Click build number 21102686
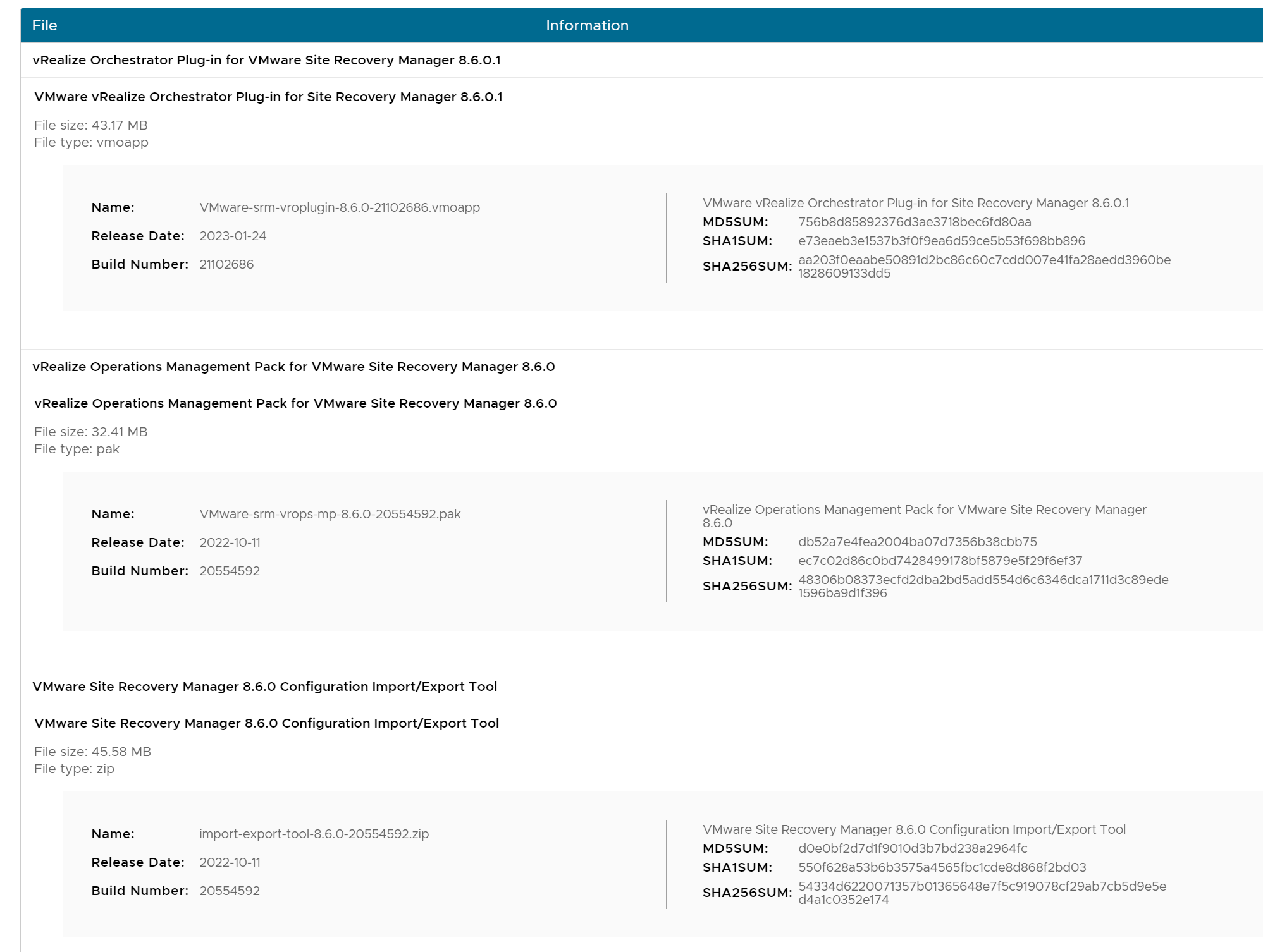1263x952 pixels. (x=226, y=264)
